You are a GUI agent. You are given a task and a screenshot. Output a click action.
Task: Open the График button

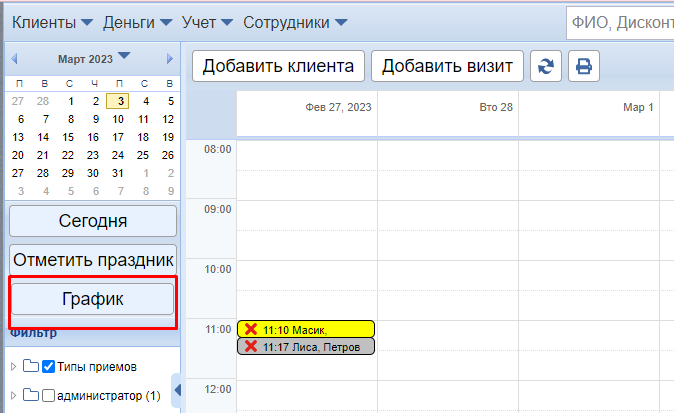[93, 299]
